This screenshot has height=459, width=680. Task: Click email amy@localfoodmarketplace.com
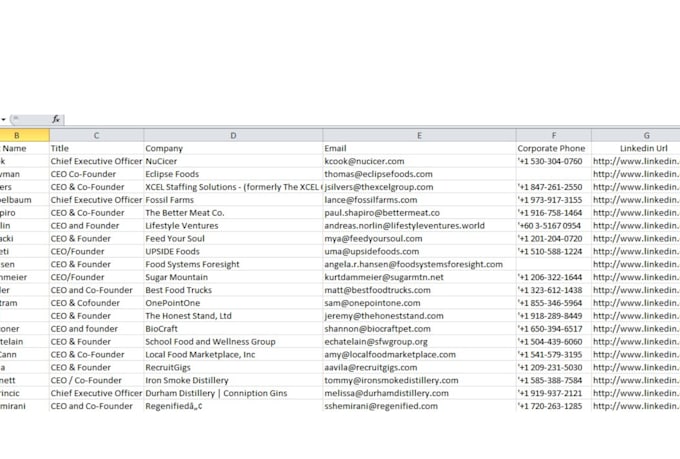pos(390,354)
